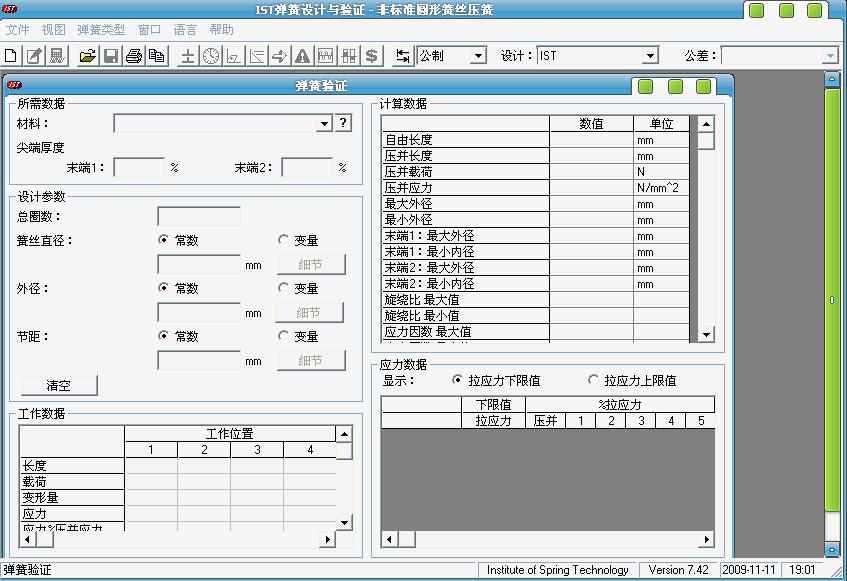The image size is (847, 581).
Task: Click the sliders adjustment icon
Action: 349,56
